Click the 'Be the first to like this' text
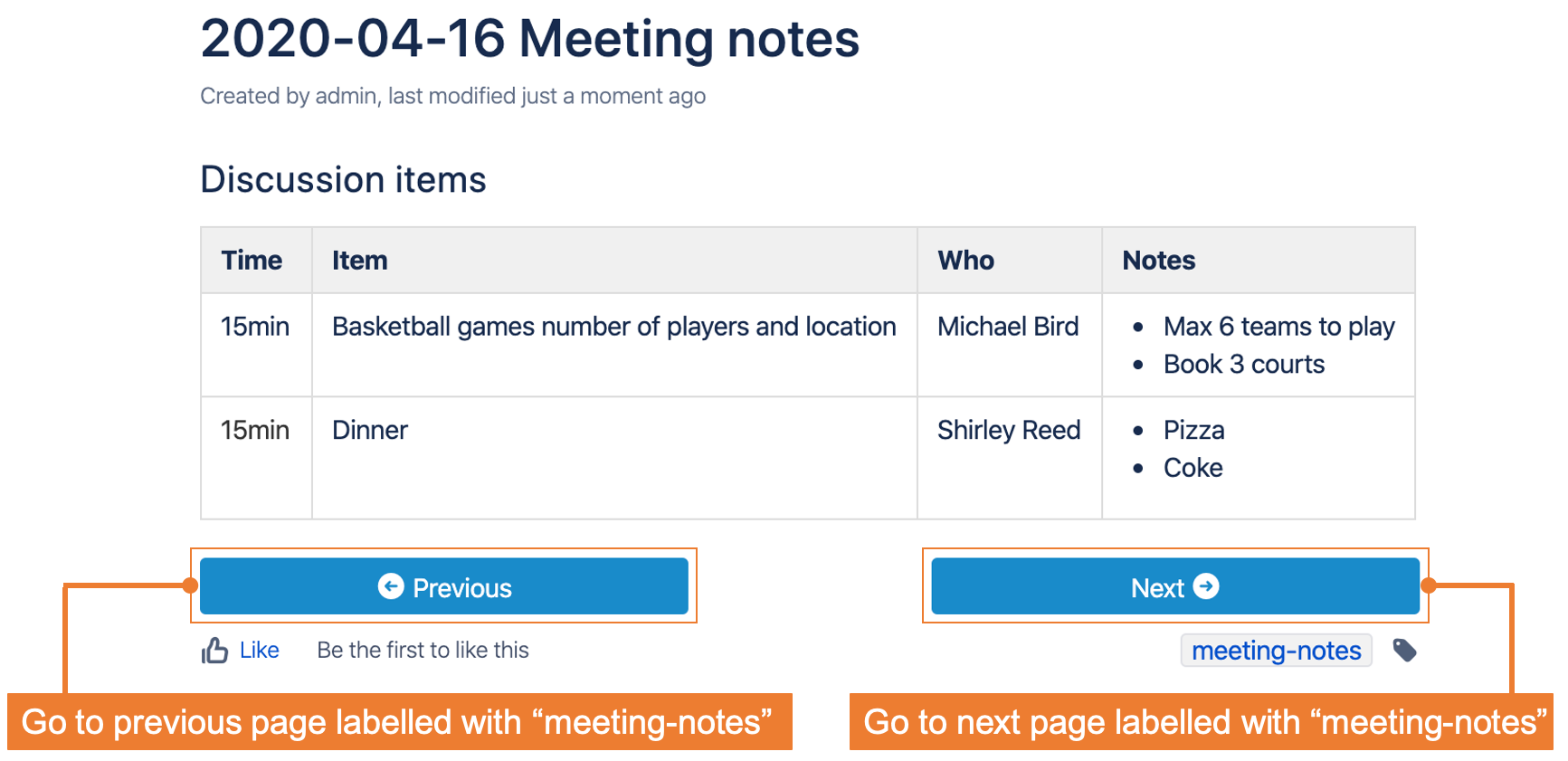 pyautogui.click(x=423, y=650)
